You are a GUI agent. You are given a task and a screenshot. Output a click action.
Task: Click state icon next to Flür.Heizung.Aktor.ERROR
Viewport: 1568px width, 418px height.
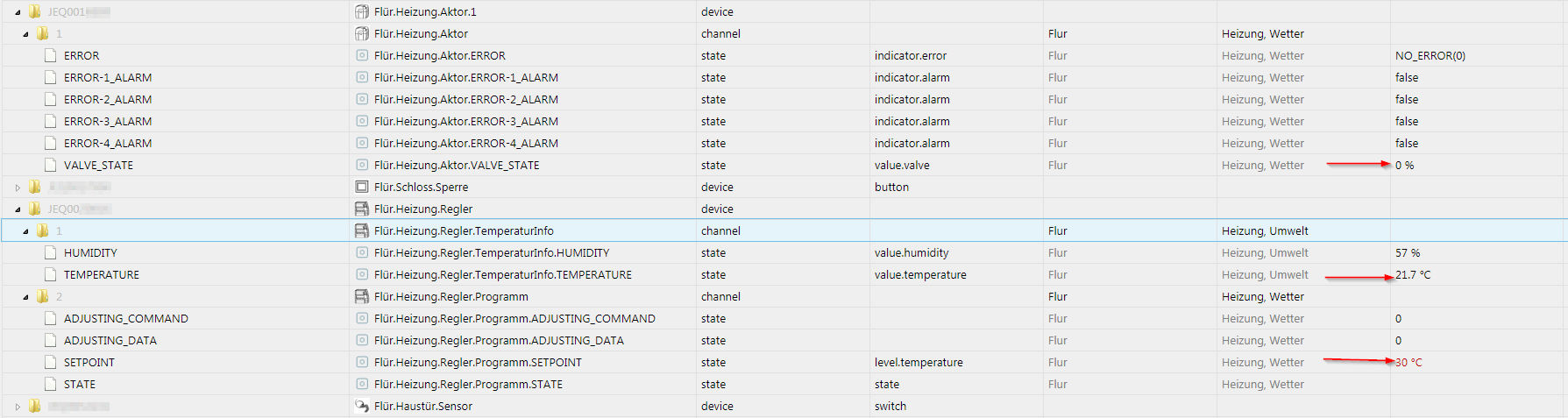[x=361, y=55]
